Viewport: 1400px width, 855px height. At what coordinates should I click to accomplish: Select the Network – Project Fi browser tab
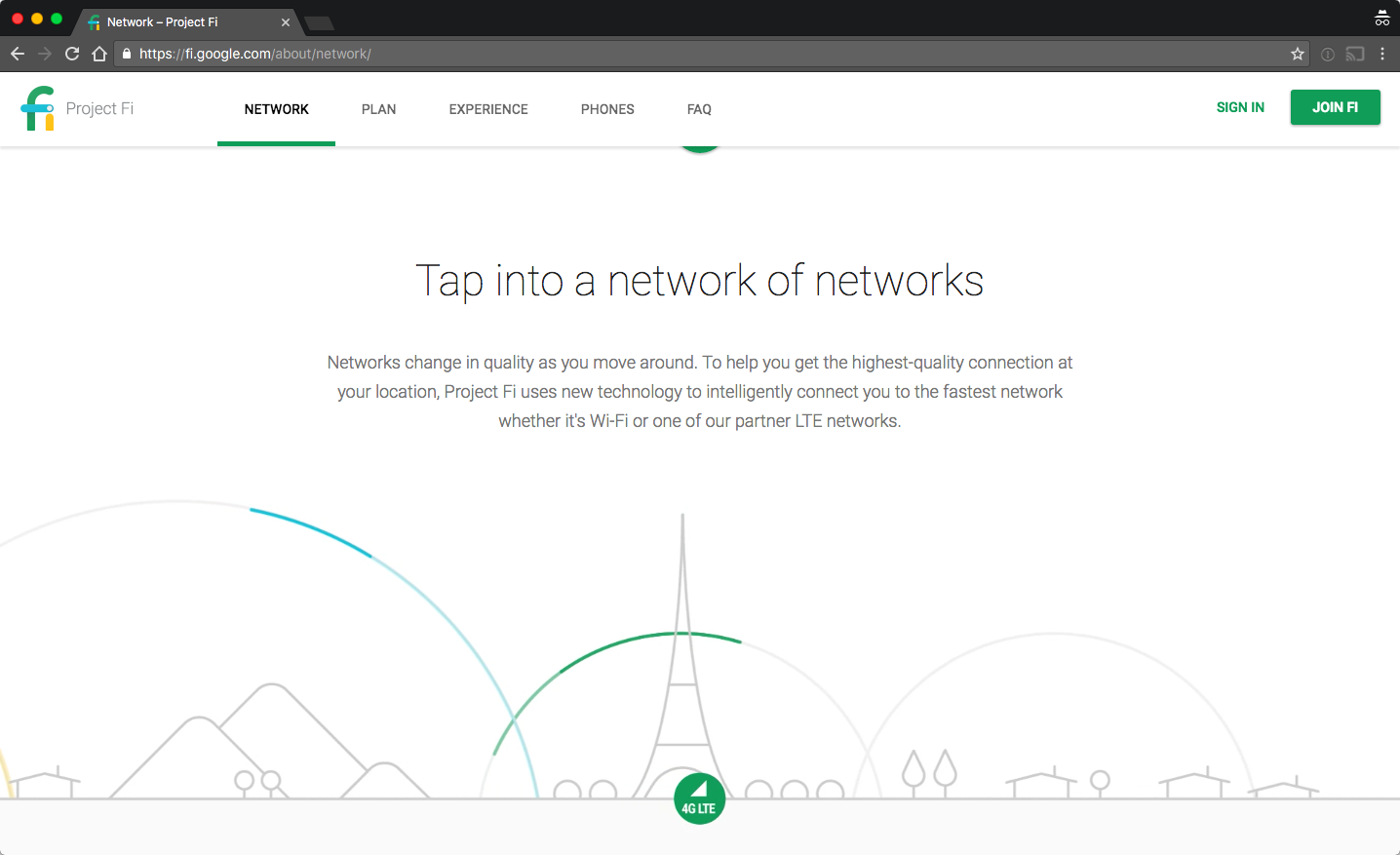click(x=189, y=21)
